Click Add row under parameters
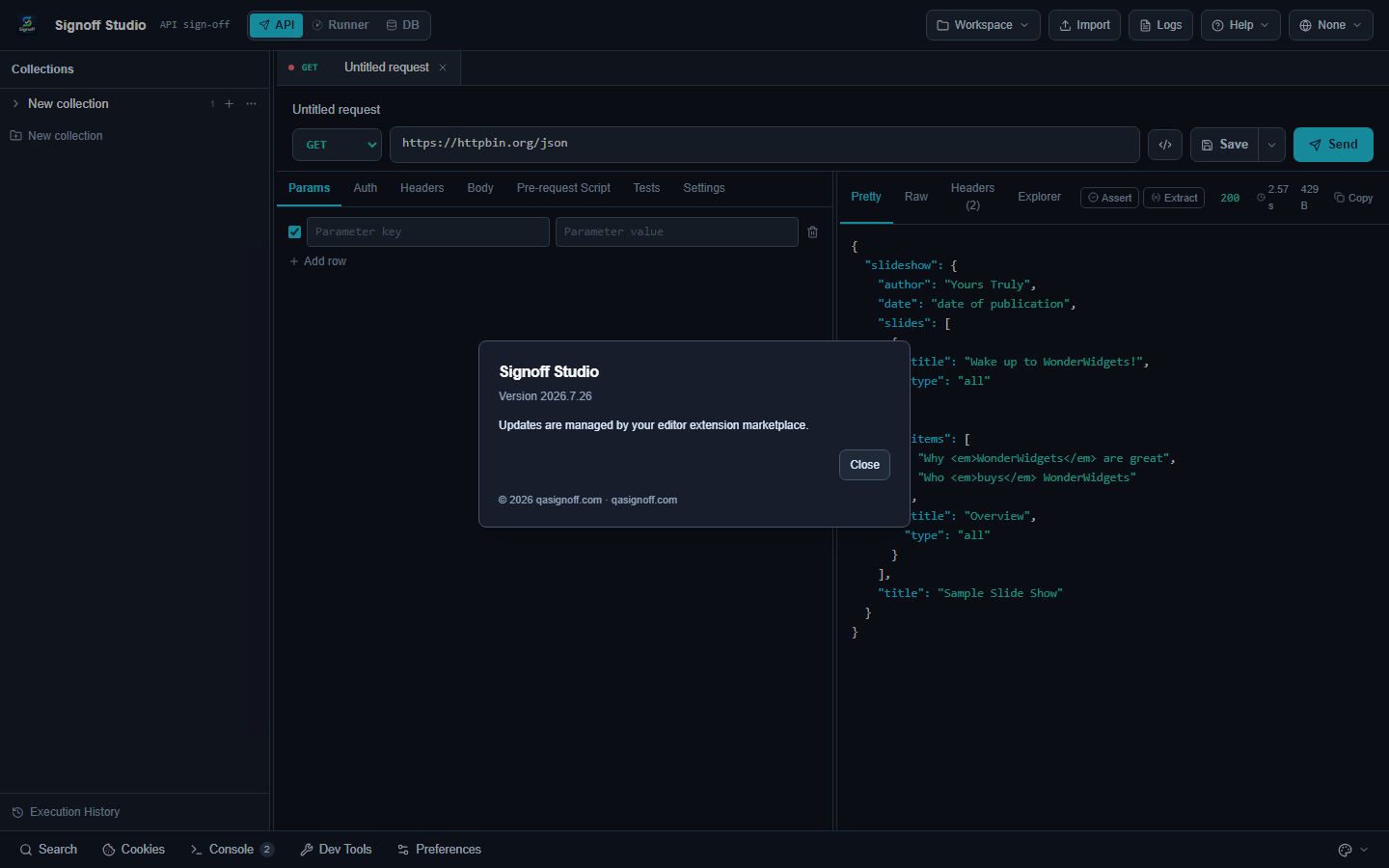The height and width of the screenshot is (868, 1389). tap(318, 261)
